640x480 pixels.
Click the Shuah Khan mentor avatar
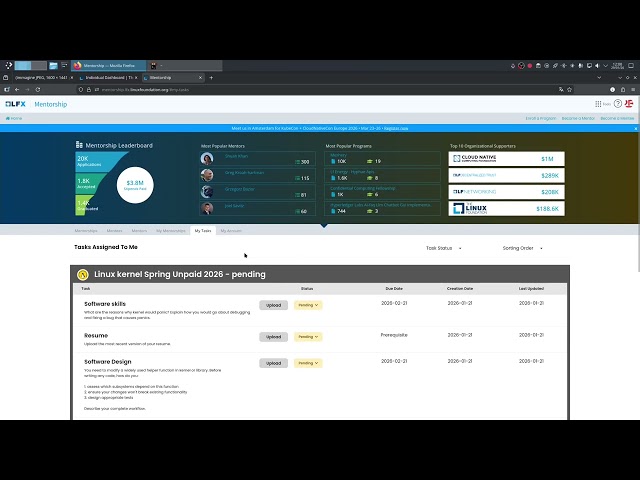(x=207, y=158)
